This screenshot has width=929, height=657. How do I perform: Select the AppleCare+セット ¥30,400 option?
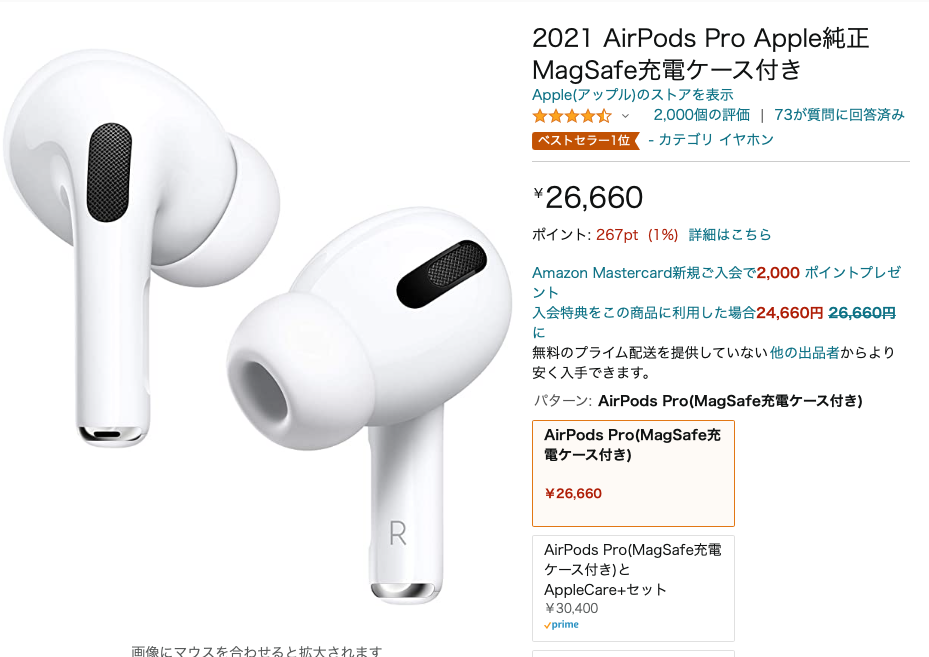pos(633,588)
